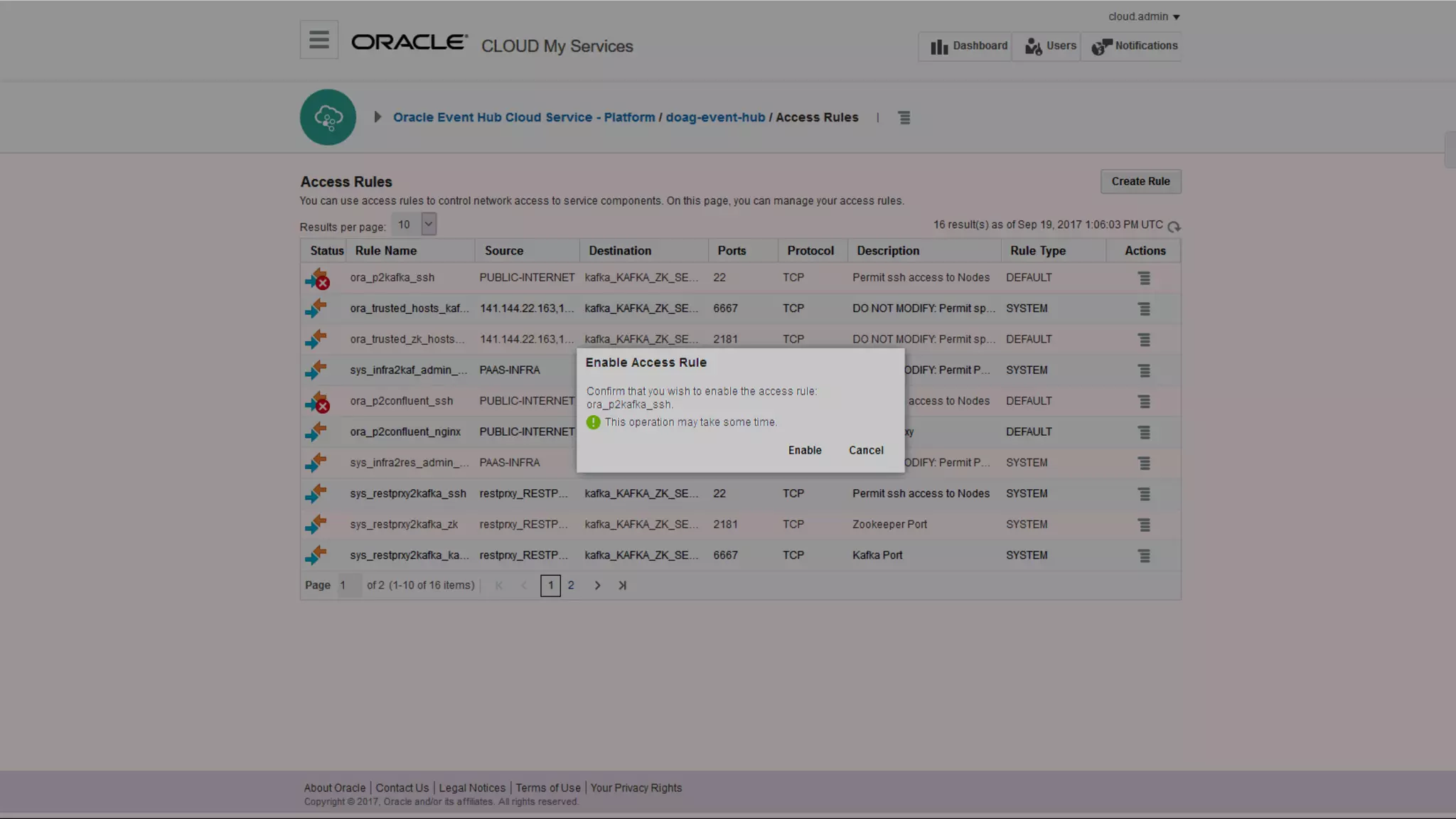Go to the next results page

click(597, 586)
